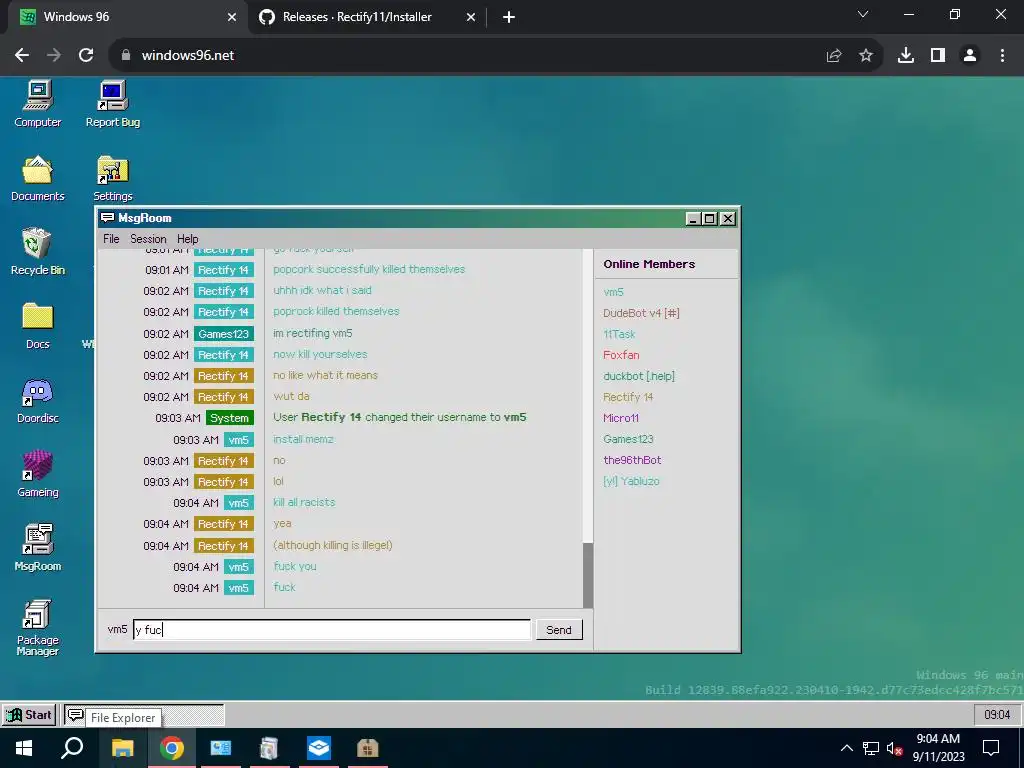
Task: Select DudeBot v4 [#] member
Action: point(641,313)
